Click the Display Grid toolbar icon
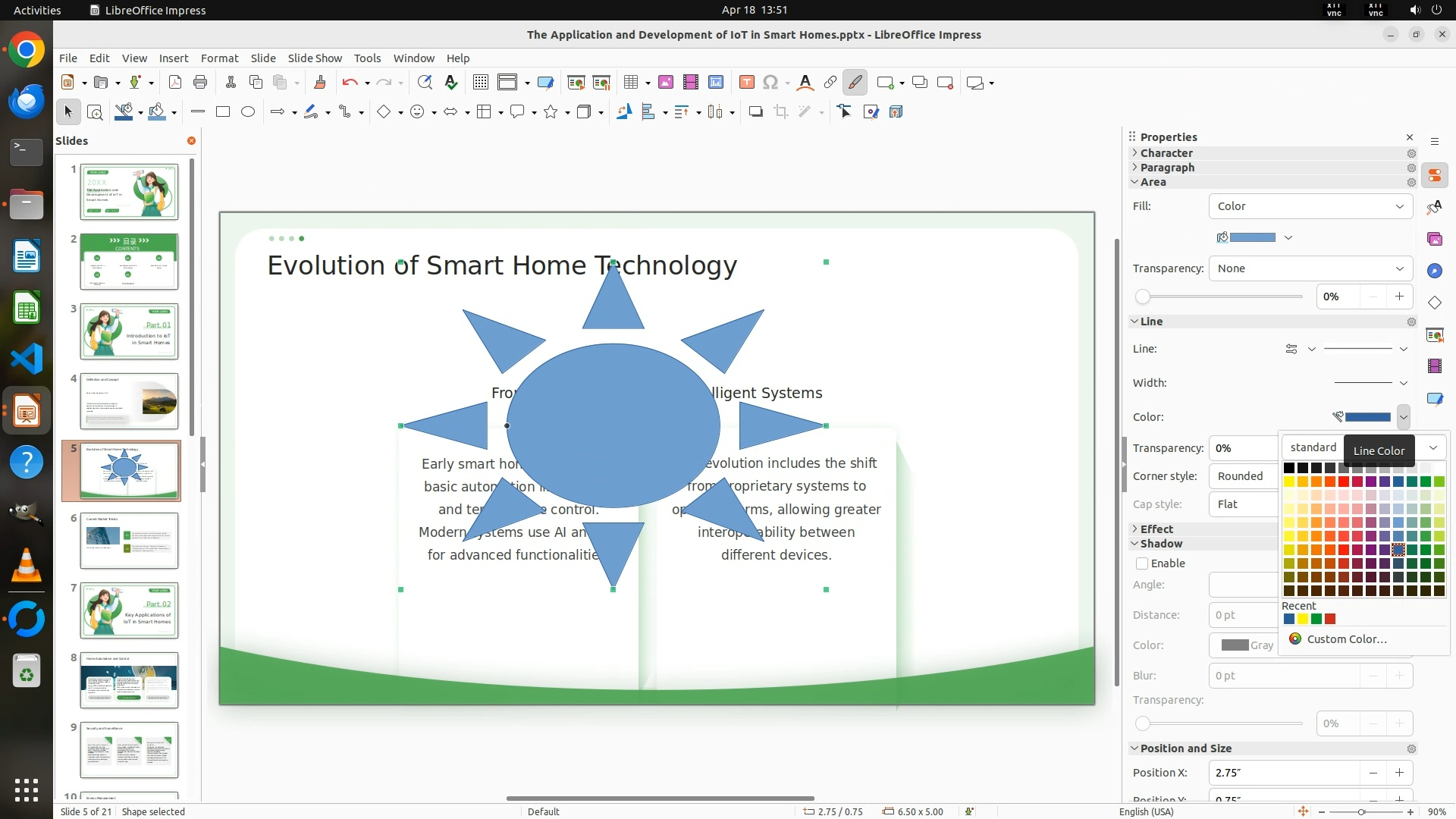Viewport: 1456px width, 819px height. [x=480, y=83]
